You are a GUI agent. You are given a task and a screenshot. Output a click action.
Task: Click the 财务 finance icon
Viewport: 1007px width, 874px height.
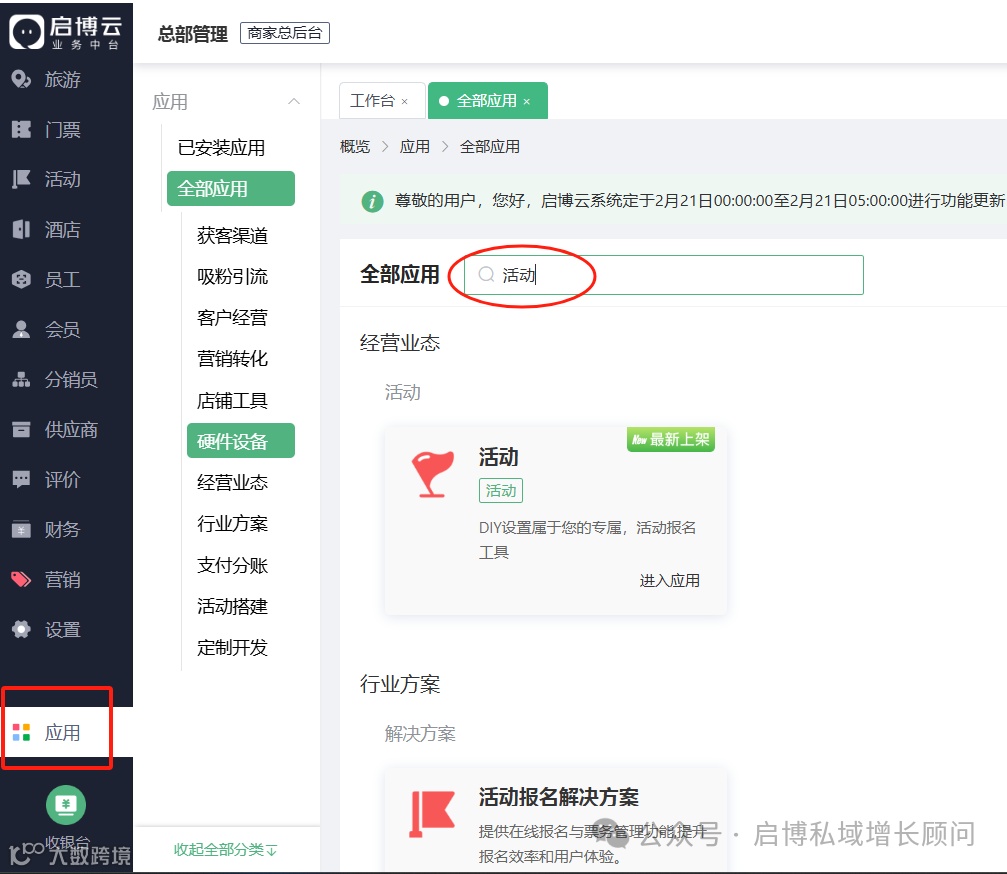(21, 529)
